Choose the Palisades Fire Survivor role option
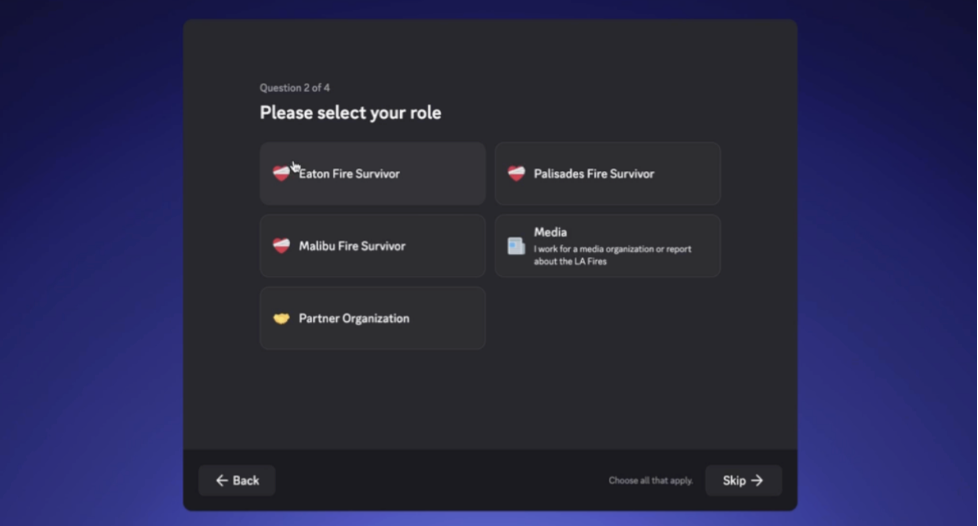Image resolution: width=978 pixels, height=526 pixels. [x=608, y=173]
